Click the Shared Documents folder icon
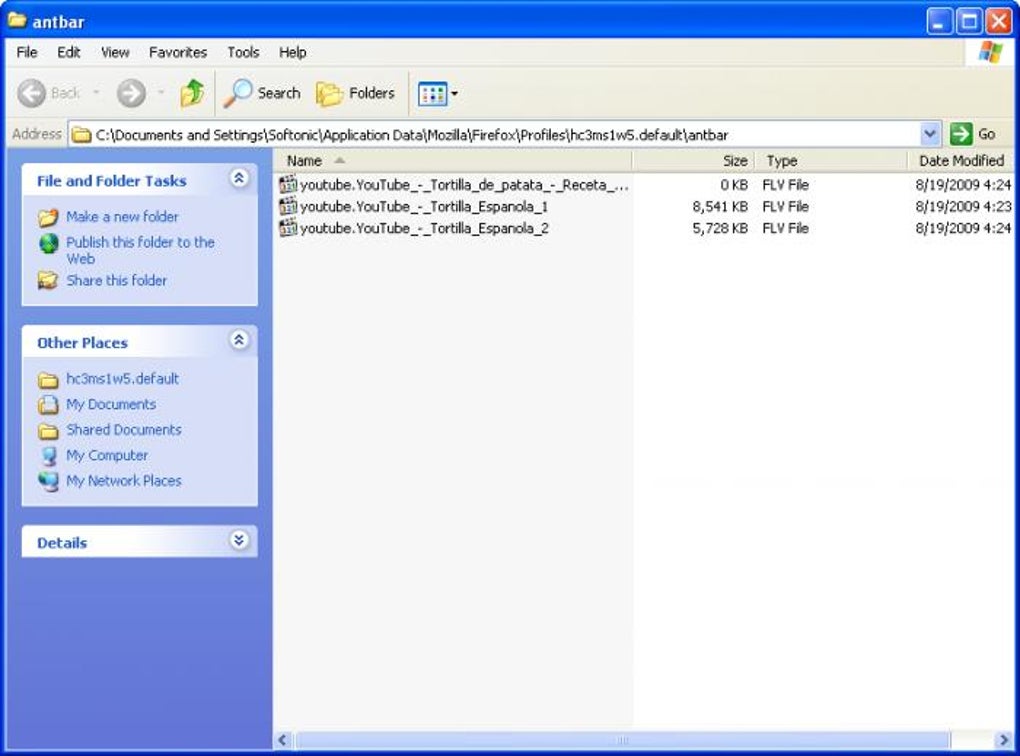 pyautogui.click(x=48, y=430)
